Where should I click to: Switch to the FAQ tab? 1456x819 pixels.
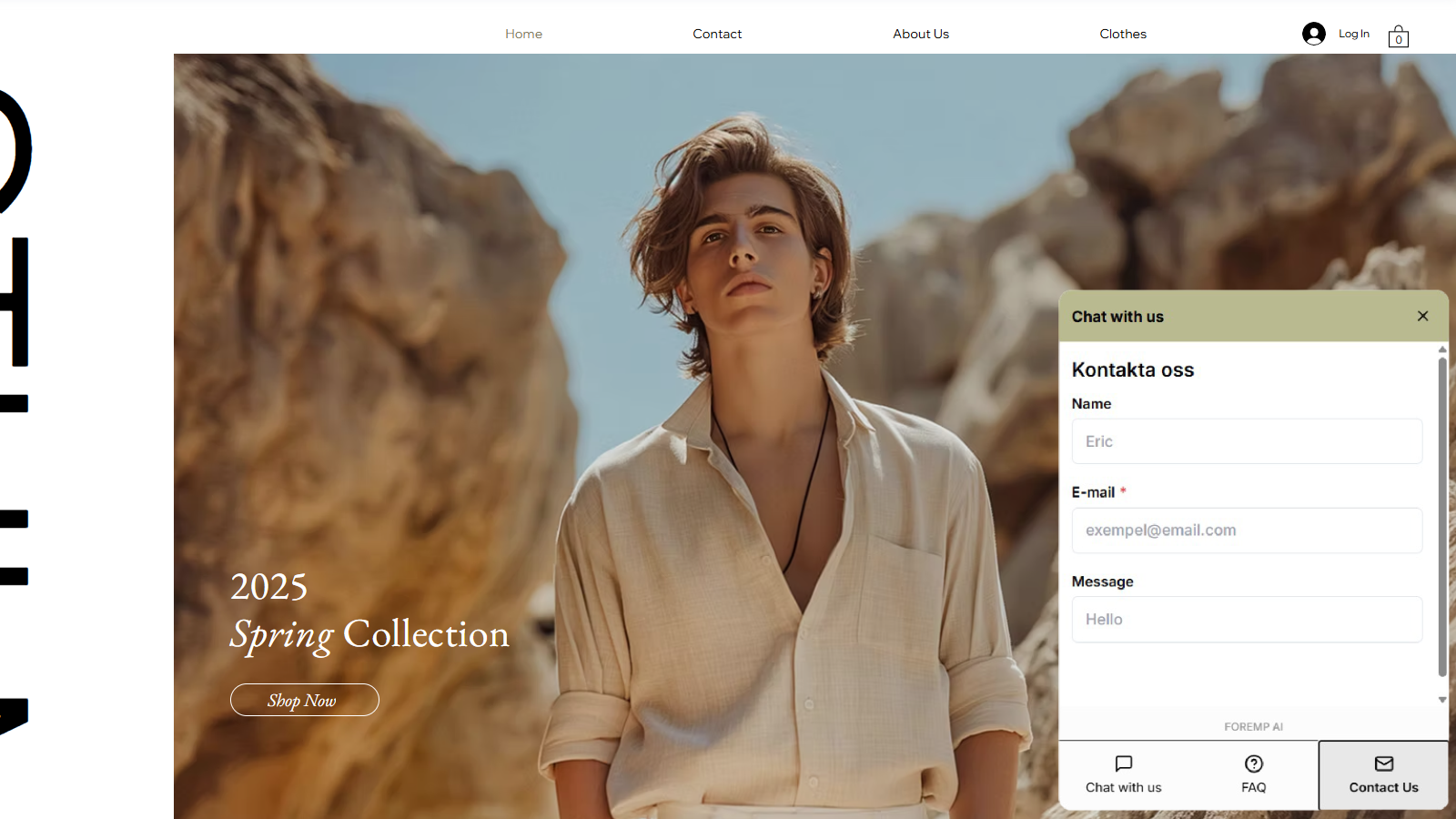1253,775
